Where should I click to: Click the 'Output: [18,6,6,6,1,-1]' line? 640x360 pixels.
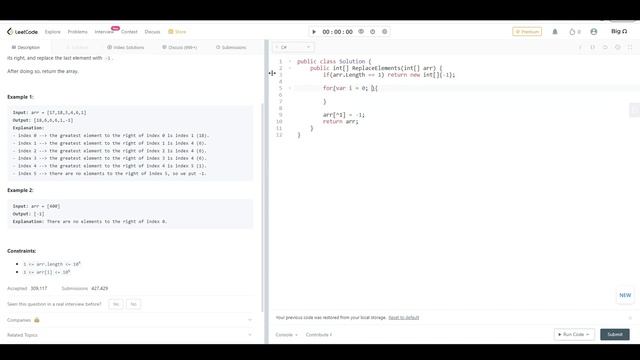coord(43,120)
